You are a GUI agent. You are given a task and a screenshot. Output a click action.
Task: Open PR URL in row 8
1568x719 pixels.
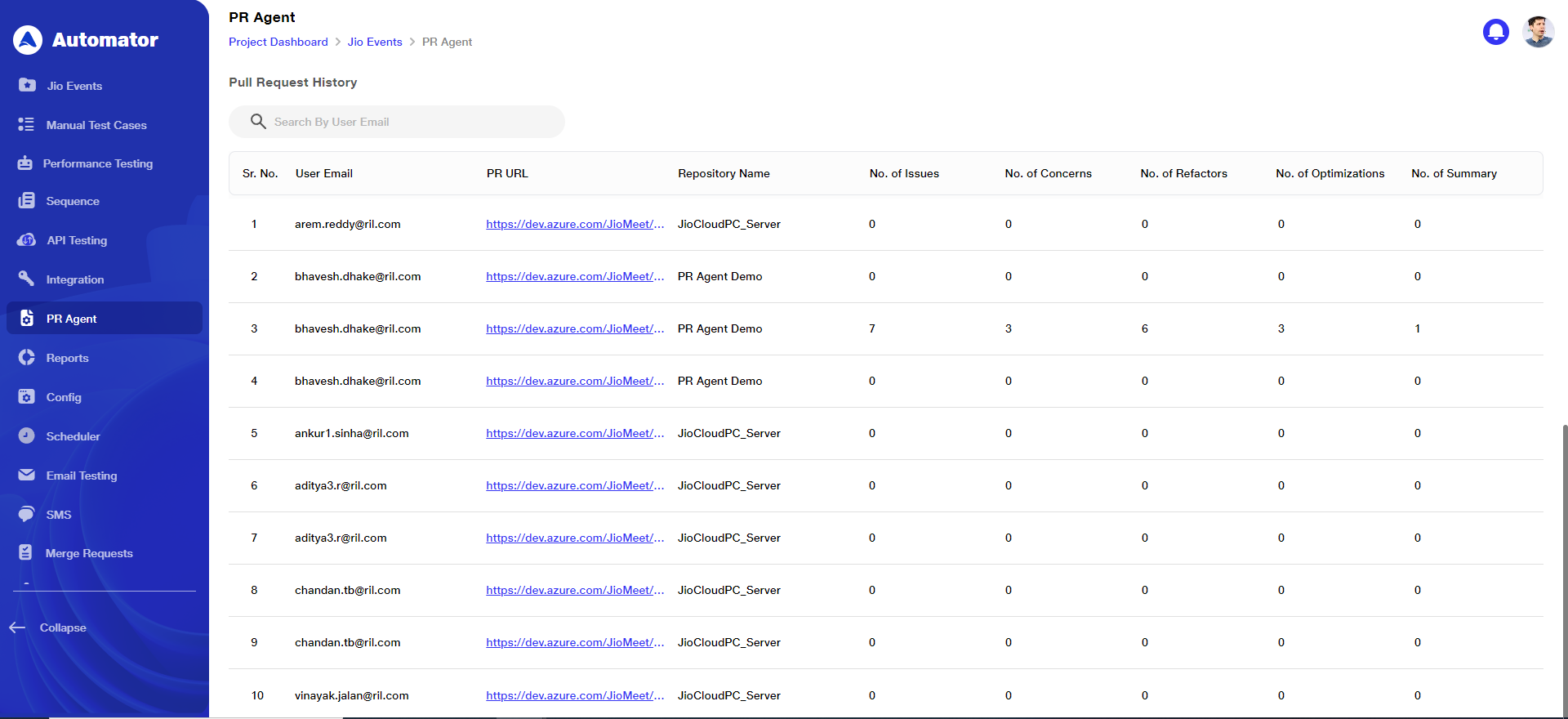[x=575, y=590]
